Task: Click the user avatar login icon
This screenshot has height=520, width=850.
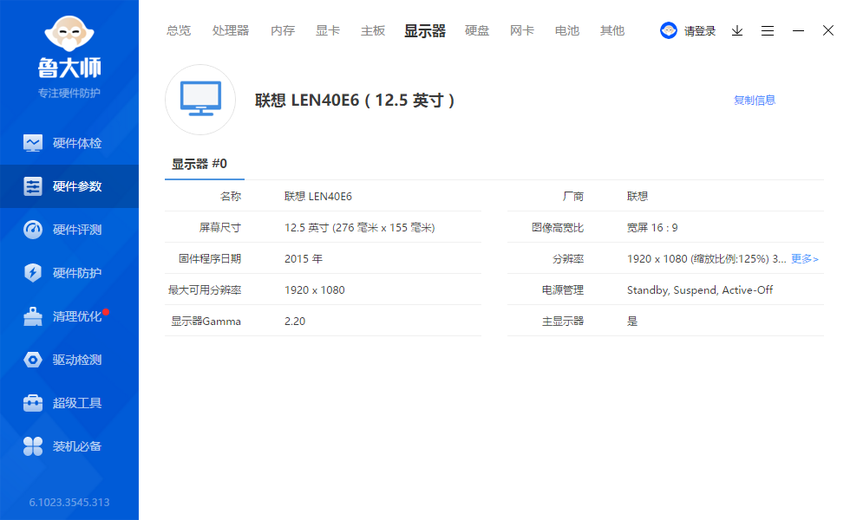Action: [x=668, y=30]
